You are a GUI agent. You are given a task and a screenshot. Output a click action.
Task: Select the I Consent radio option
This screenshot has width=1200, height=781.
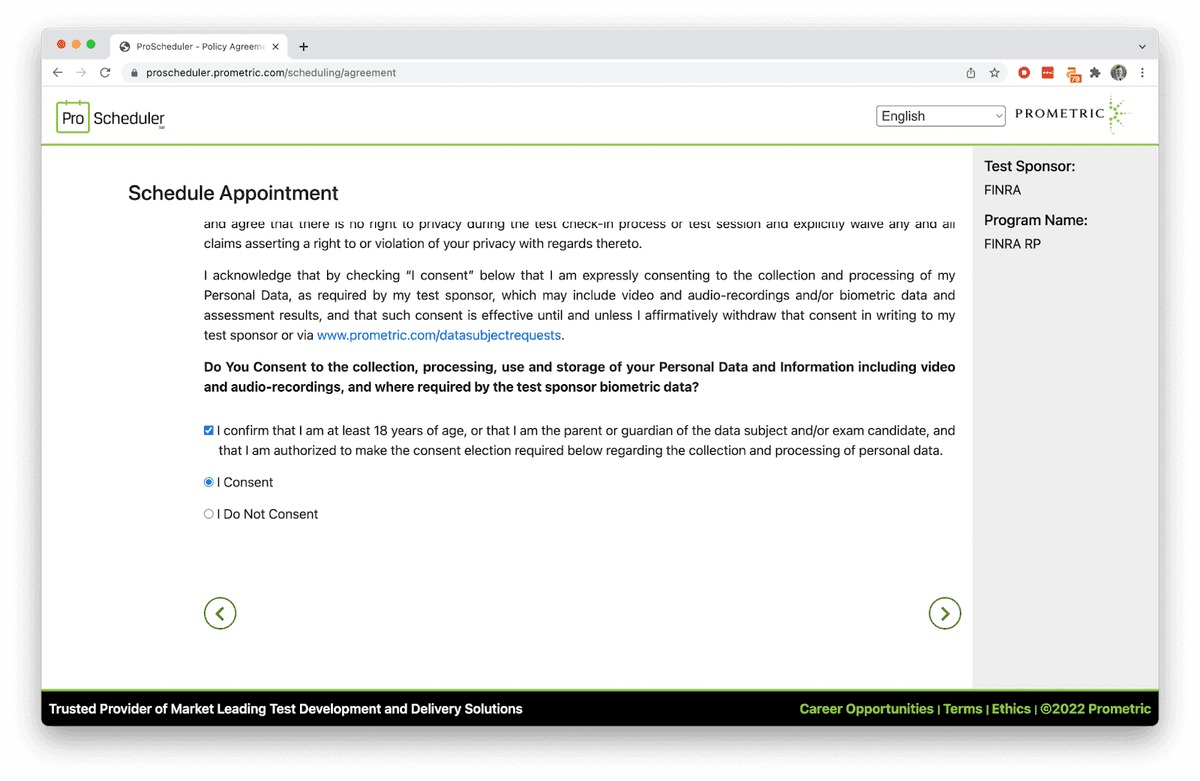pyautogui.click(x=209, y=482)
